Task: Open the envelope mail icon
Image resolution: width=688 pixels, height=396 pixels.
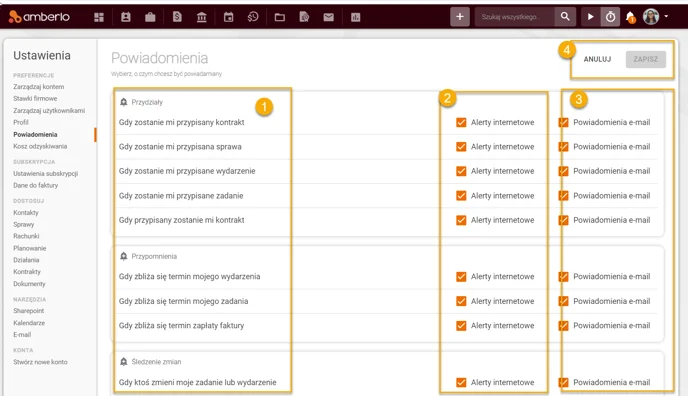Action: tap(329, 17)
